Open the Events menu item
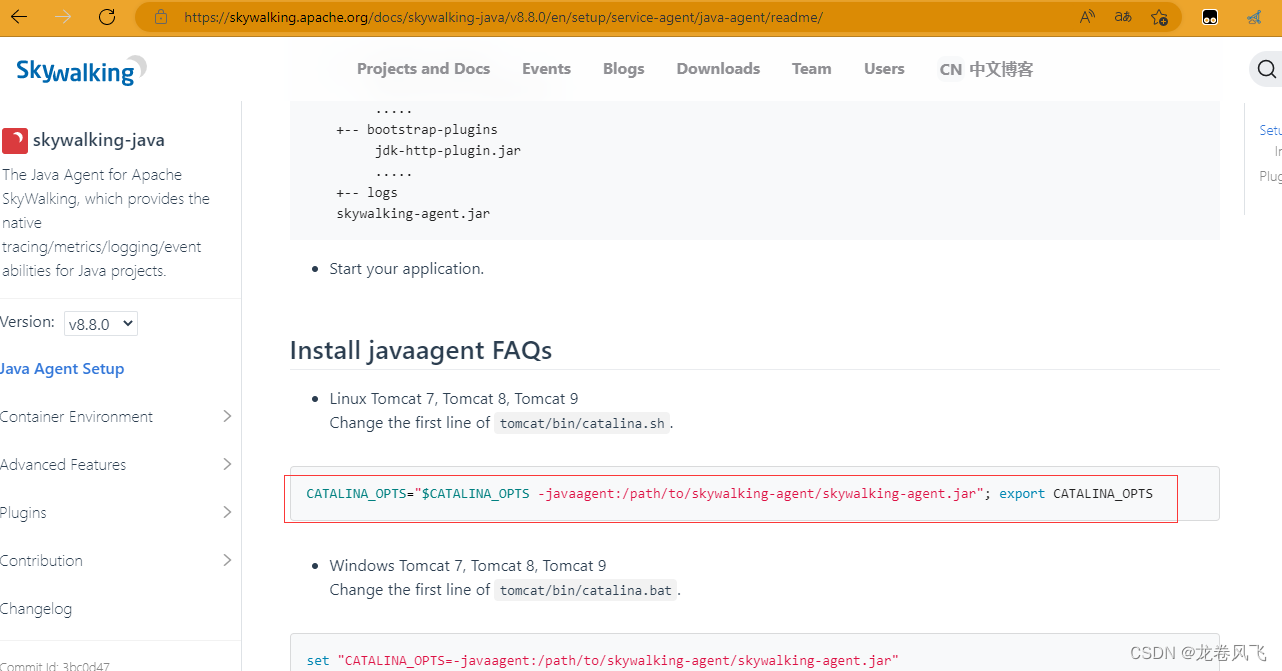The image size is (1282, 671). pyautogui.click(x=546, y=69)
